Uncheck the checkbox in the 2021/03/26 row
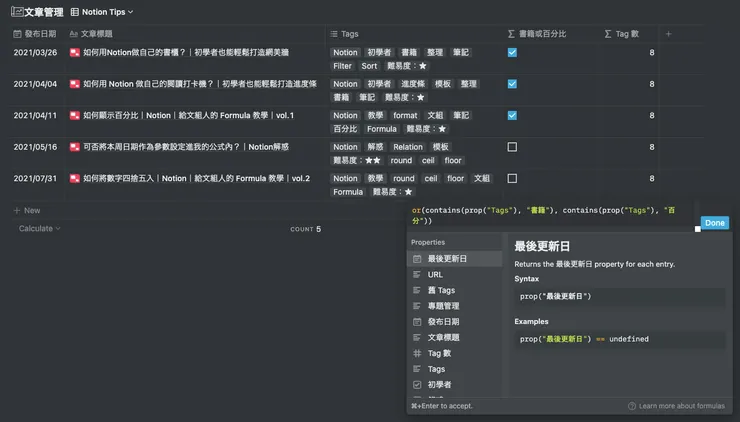 [x=512, y=52]
